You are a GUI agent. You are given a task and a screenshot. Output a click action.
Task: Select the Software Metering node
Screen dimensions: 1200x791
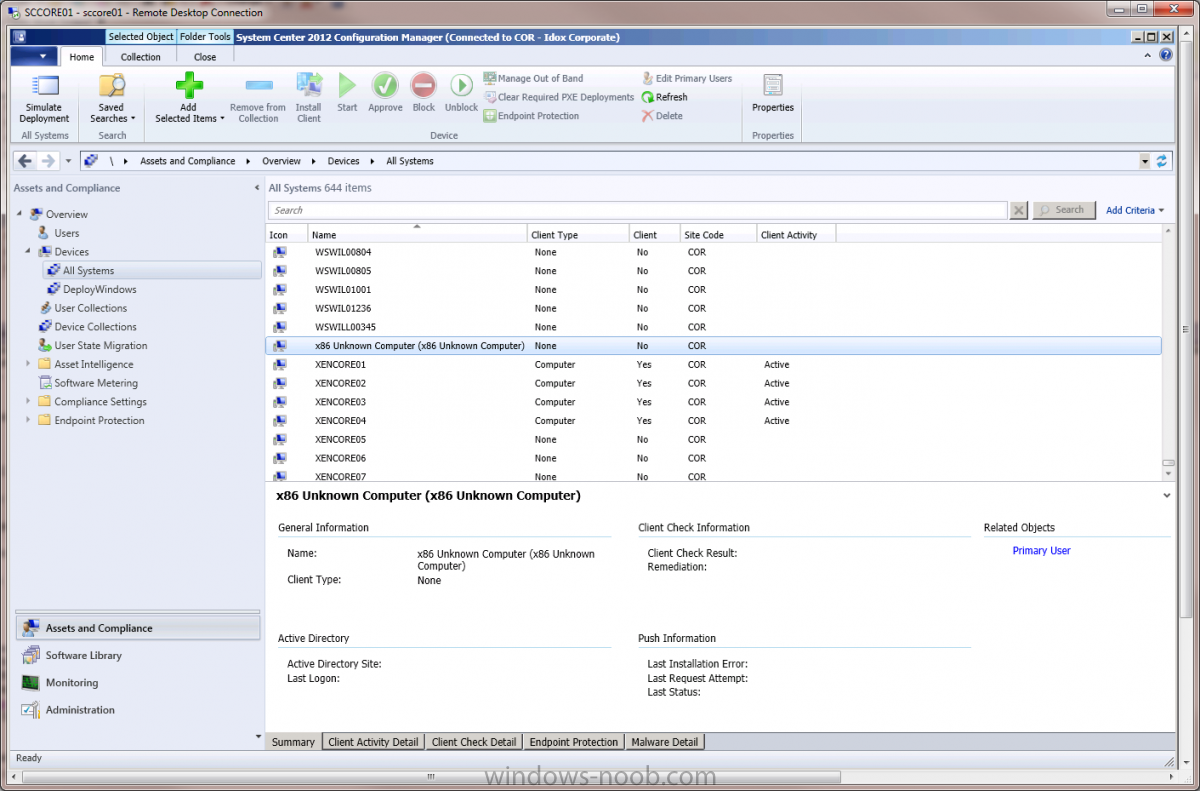(96, 383)
